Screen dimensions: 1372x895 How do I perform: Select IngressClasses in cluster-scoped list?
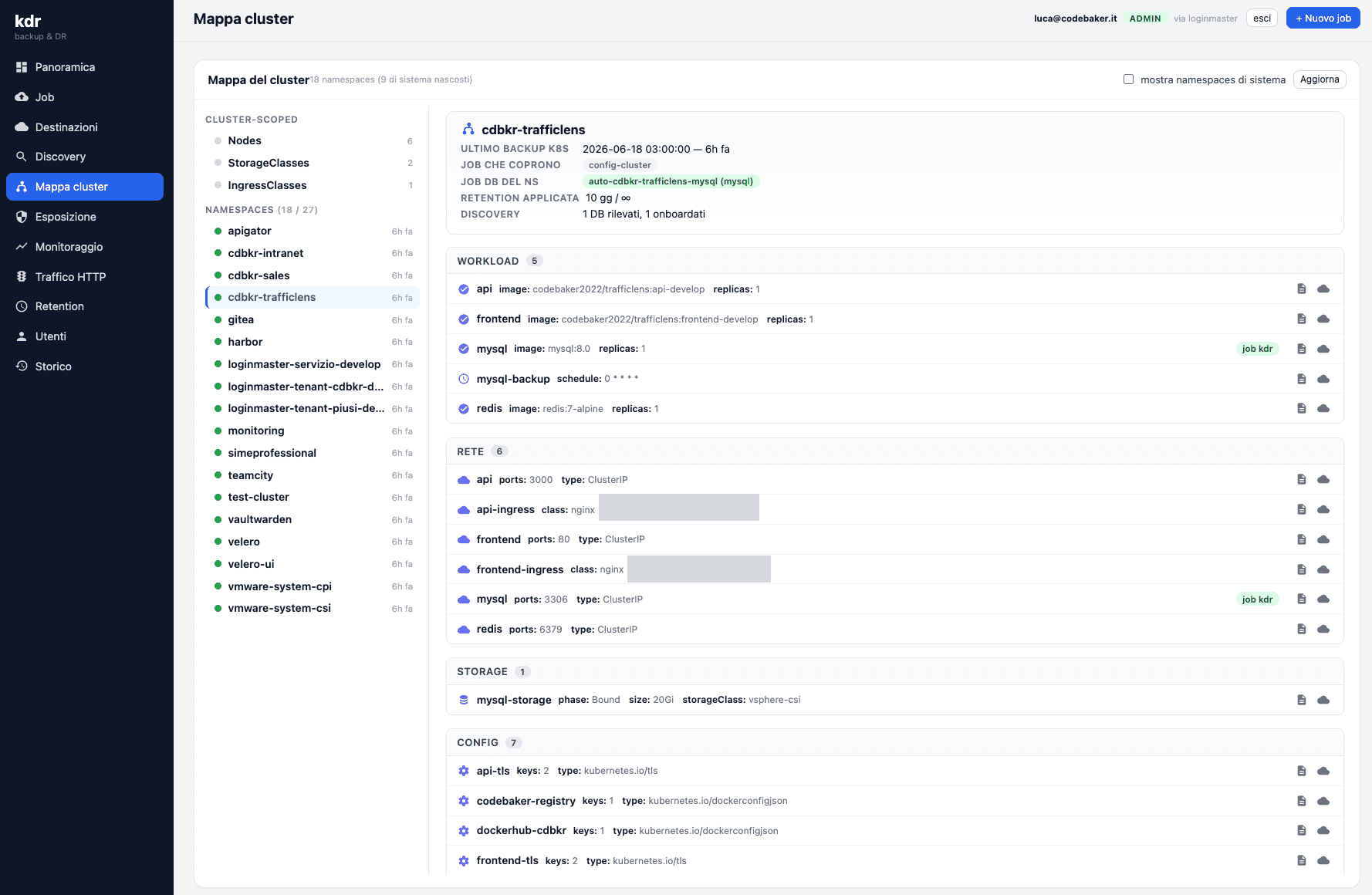[x=313, y=185]
